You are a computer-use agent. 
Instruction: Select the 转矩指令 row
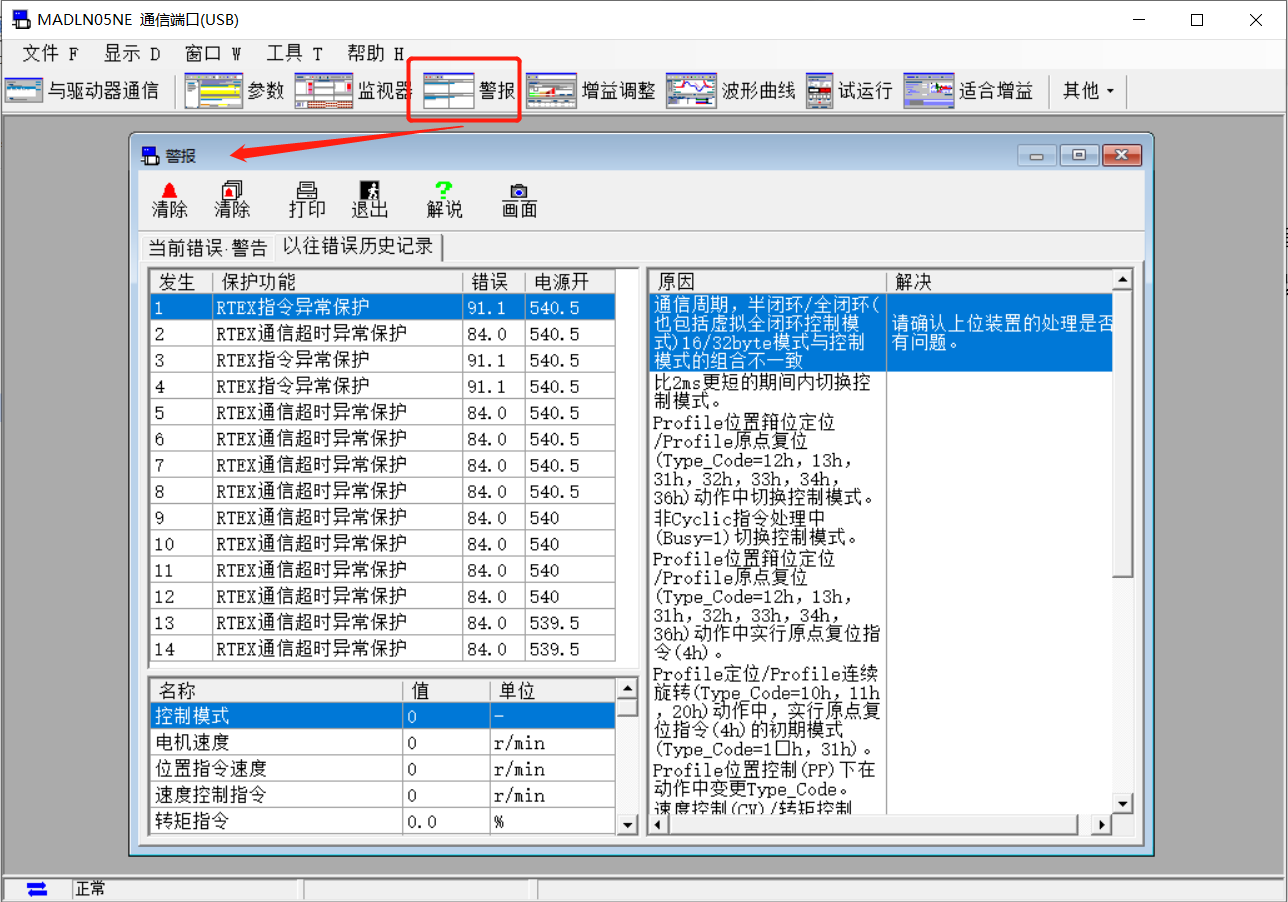[x=382, y=821]
